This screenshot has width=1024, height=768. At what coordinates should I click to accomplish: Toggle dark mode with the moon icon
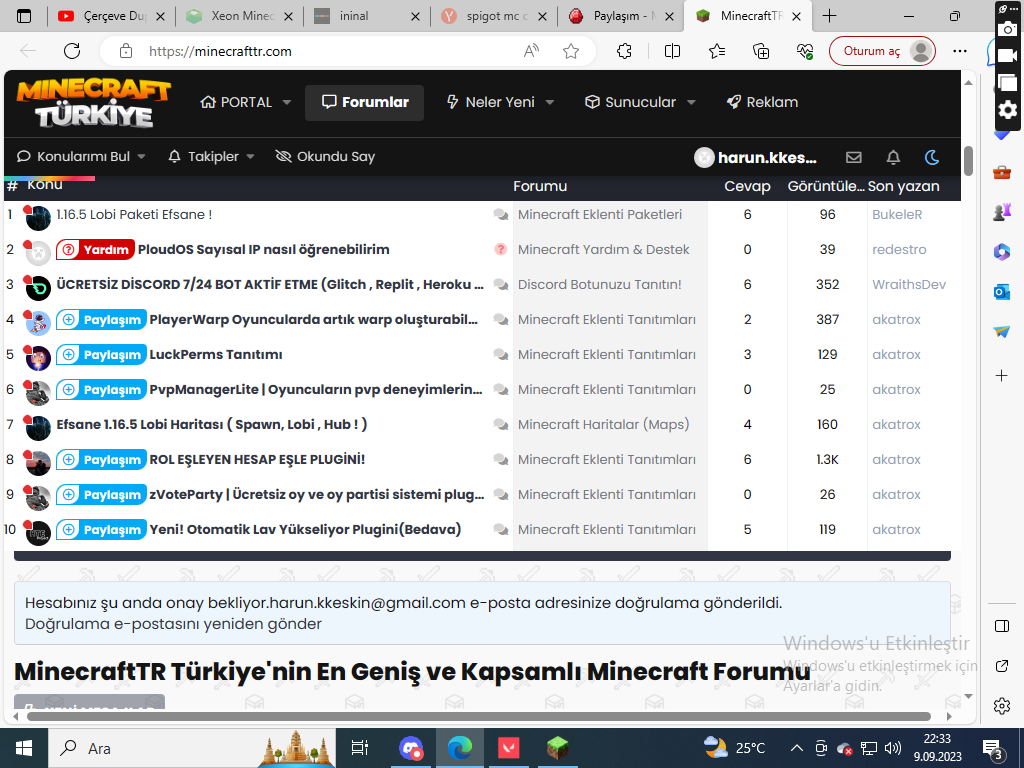point(932,157)
